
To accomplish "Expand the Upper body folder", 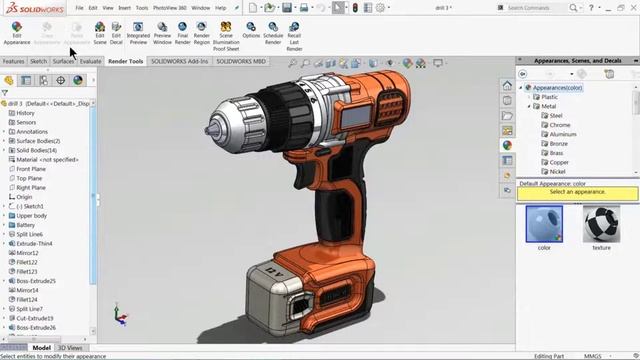I will pos(4,216).
